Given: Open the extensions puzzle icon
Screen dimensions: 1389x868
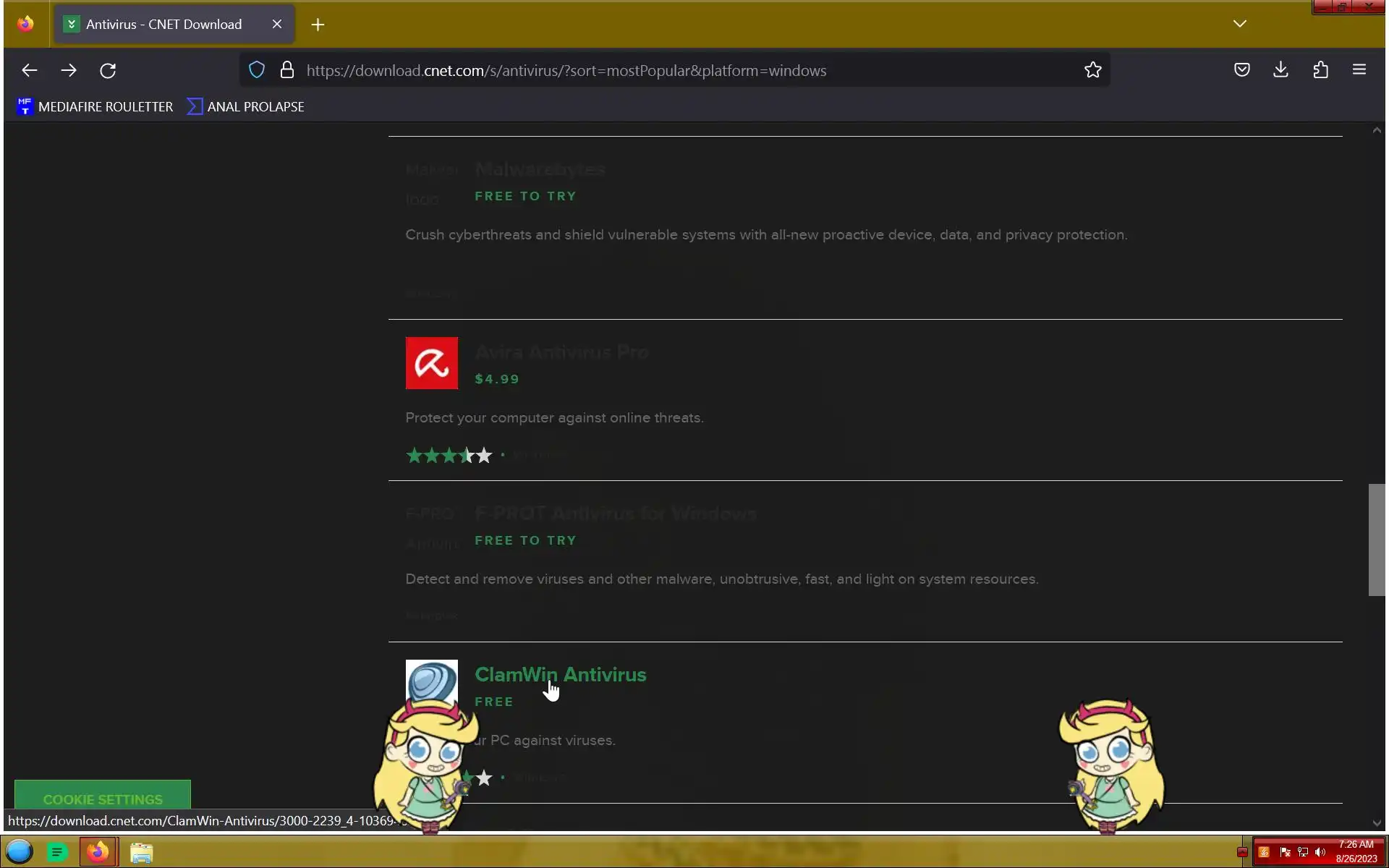Looking at the screenshot, I should (x=1320, y=70).
